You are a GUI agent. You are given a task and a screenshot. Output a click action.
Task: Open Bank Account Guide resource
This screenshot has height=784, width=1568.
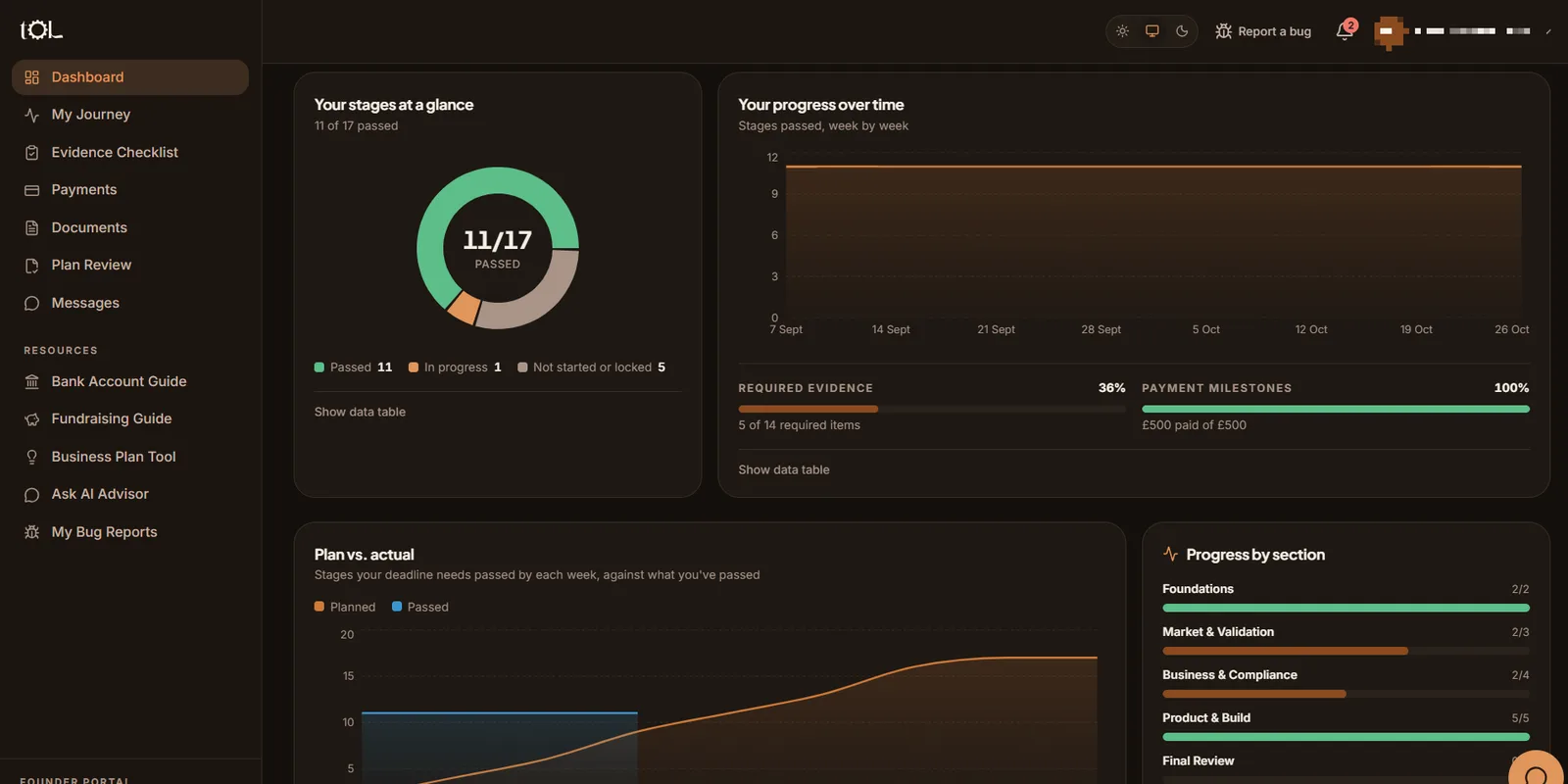pos(130,381)
